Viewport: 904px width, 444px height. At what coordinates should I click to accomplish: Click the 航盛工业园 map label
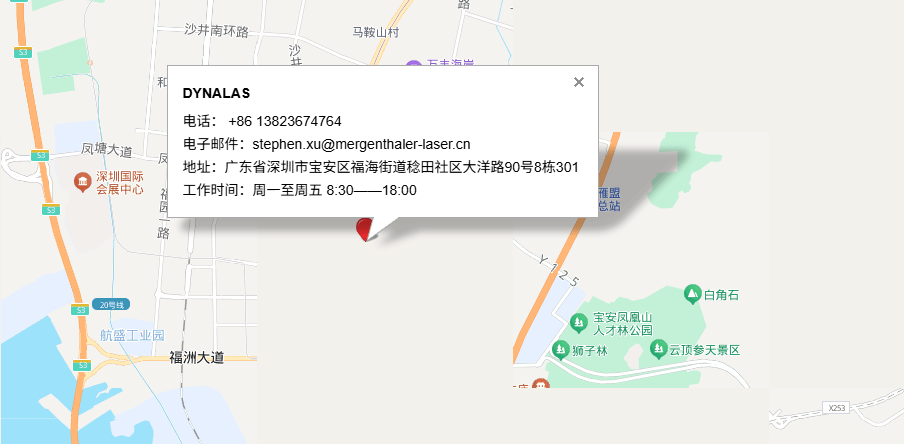(133, 335)
